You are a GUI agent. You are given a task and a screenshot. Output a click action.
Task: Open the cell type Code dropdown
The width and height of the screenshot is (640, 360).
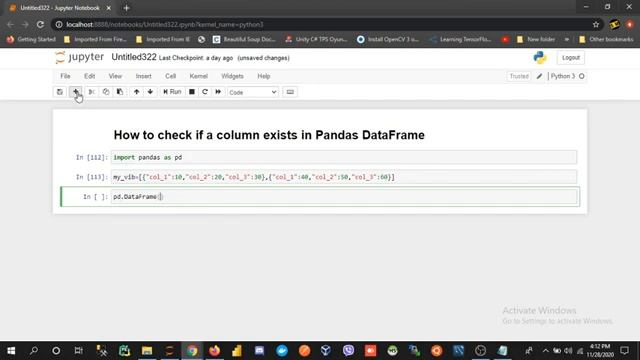253,92
